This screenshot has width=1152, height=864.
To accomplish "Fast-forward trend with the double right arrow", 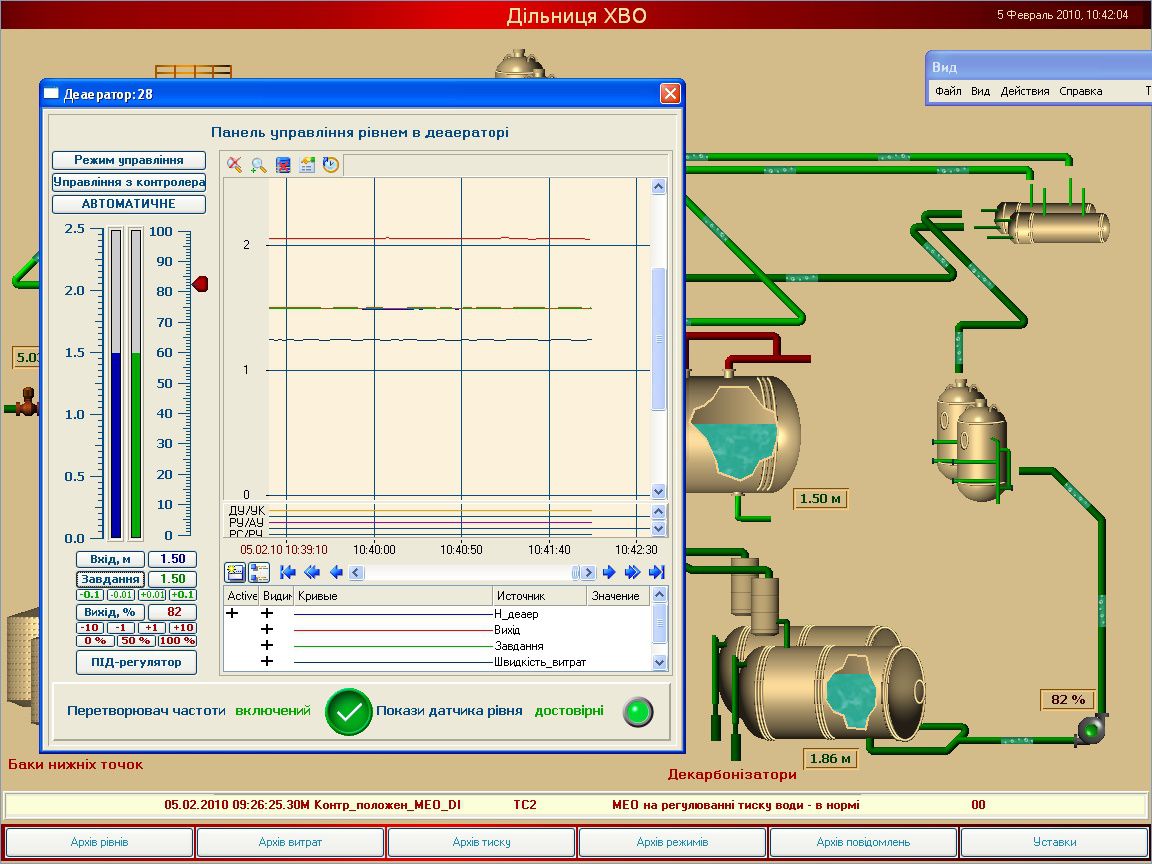I will tap(632, 573).
